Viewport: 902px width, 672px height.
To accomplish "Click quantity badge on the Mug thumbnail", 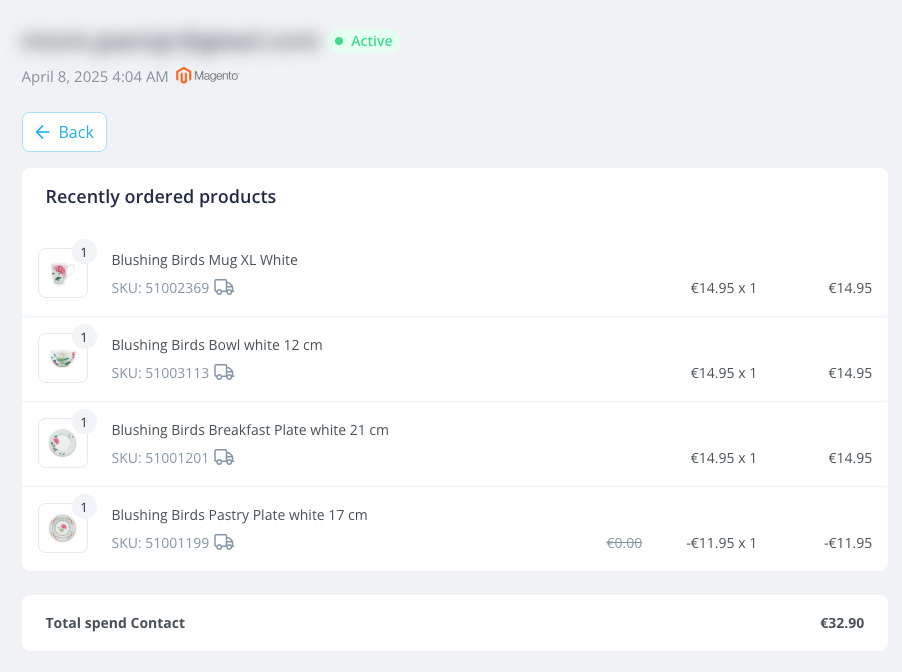I will pos(84,252).
